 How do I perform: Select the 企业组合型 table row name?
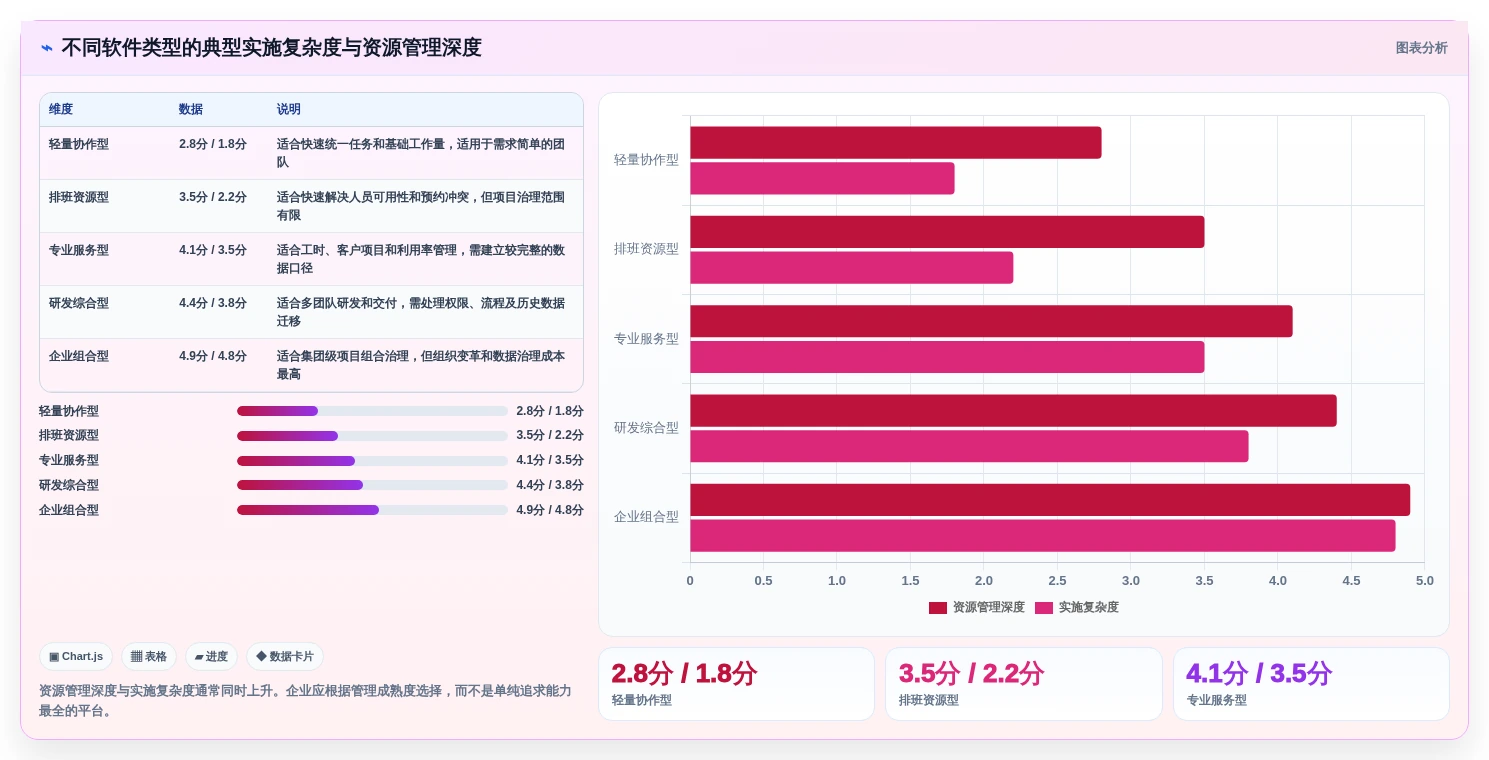79,356
